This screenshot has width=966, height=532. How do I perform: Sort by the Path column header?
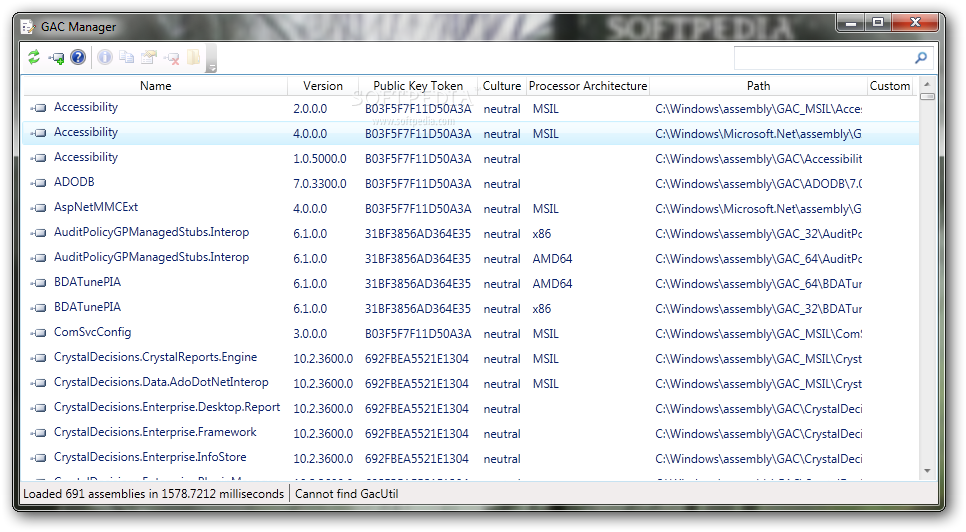click(x=758, y=86)
